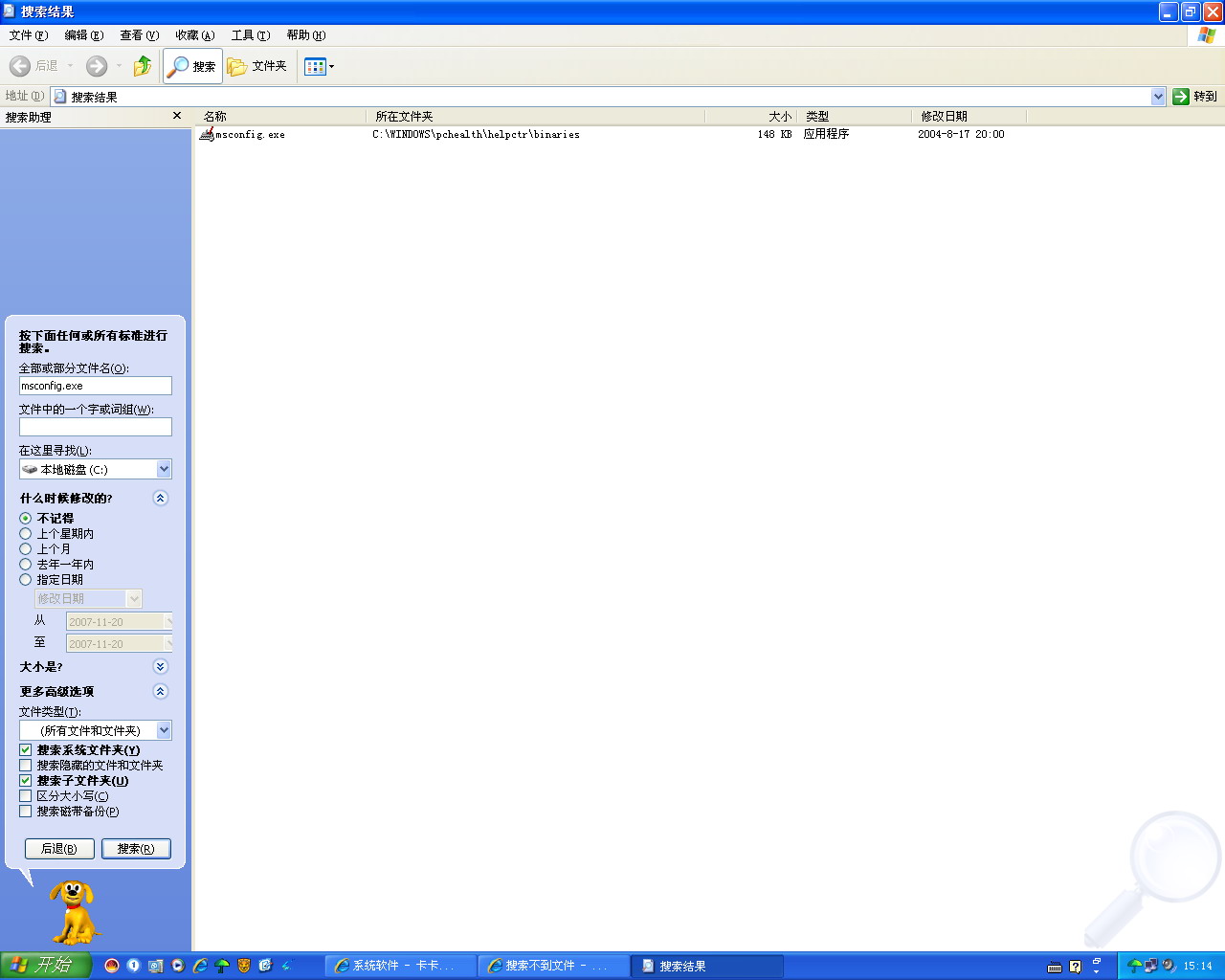Toggle the 搜索 (Search) toolbar button

pos(192,66)
